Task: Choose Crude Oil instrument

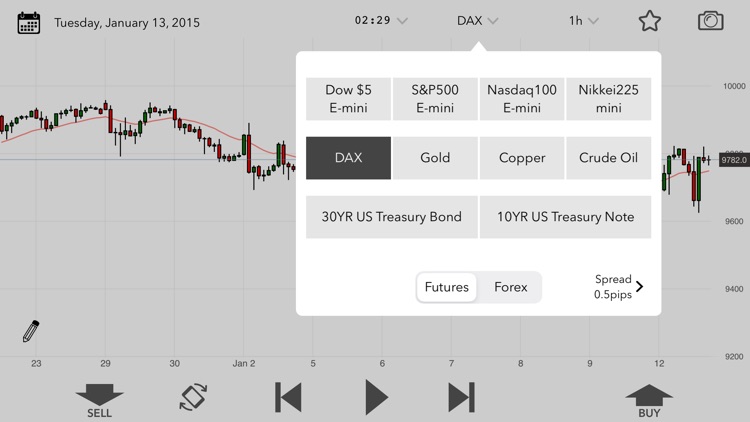Action: (608, 158)
